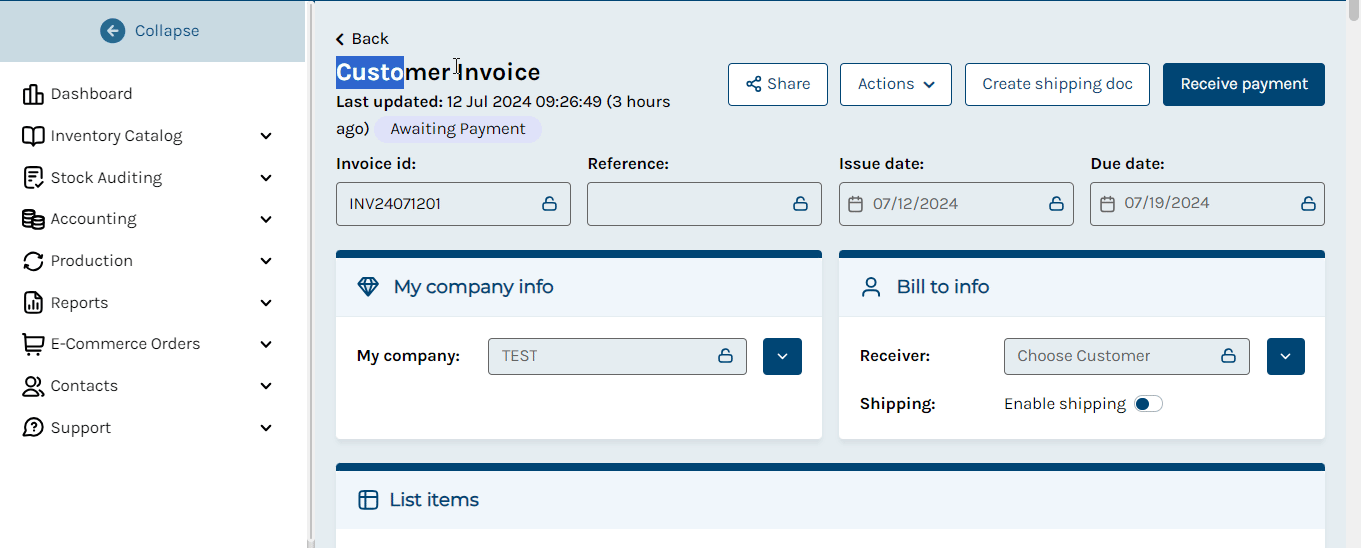The width and height of the screenshot is (1361, 548).
Task: Open the Dashboard chart icon
Action: pos(33,94)
